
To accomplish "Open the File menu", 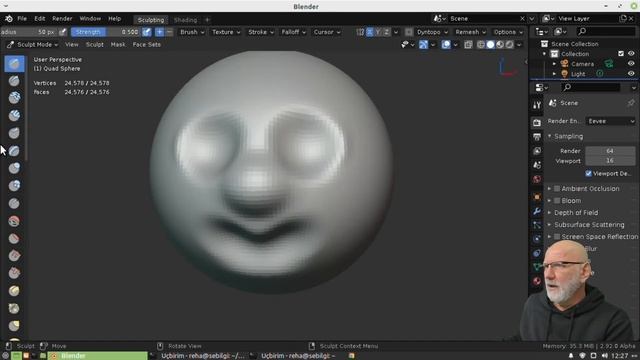I will pos(22,19).
